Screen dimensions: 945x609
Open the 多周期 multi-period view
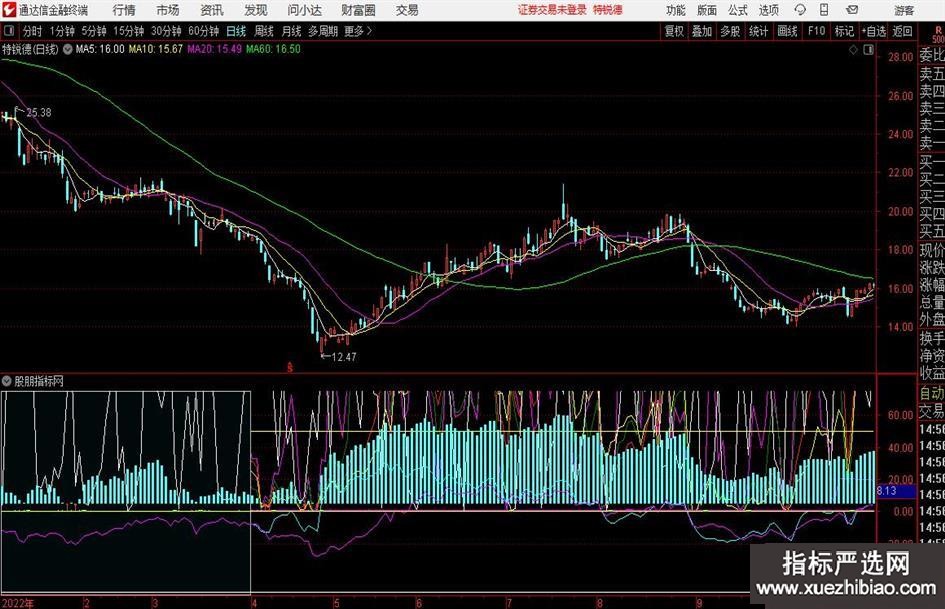coord(322,31)
